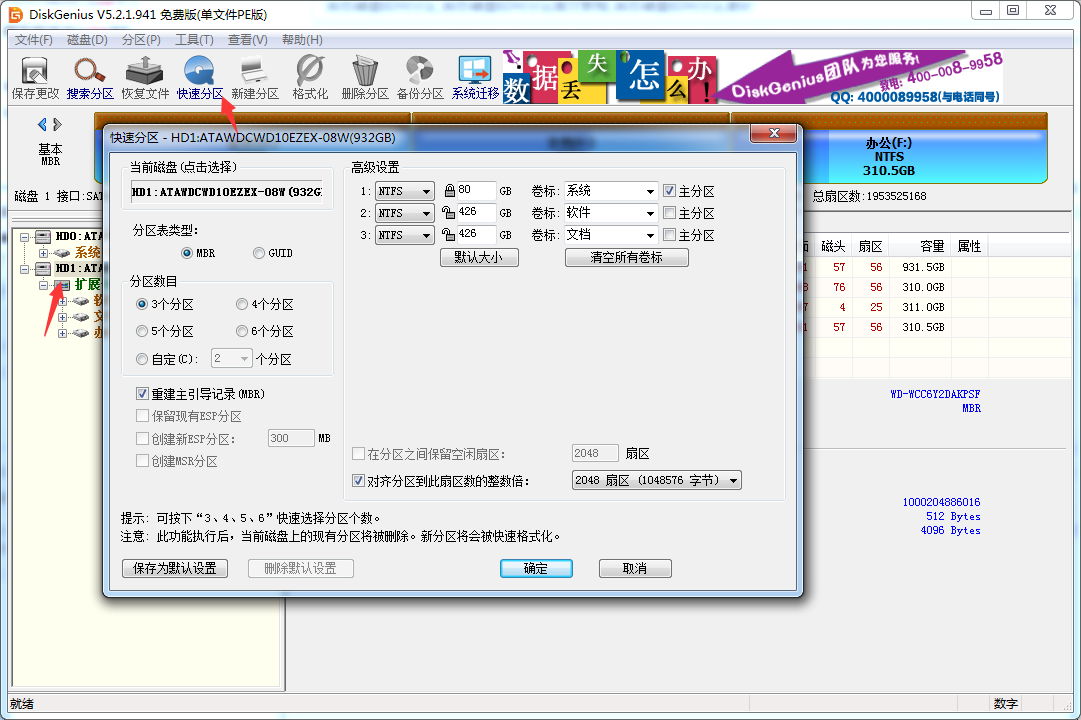This screenshot has height=720, width=1081.
Task: Open the 新建分区 (New Partition) tool
Action: [x=253, y=77]
